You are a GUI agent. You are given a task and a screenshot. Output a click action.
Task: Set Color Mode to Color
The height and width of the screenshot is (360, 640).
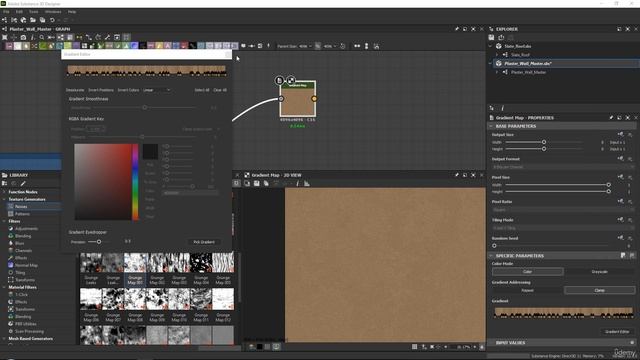pyautogui.click(x=527, y=271)
